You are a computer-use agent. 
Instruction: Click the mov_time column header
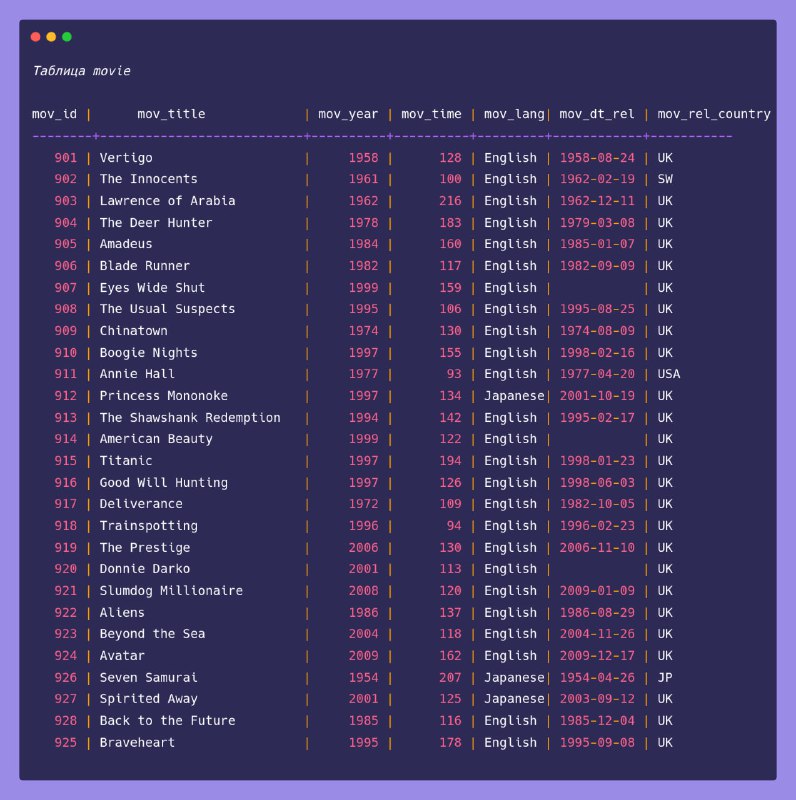click(431, 114)
